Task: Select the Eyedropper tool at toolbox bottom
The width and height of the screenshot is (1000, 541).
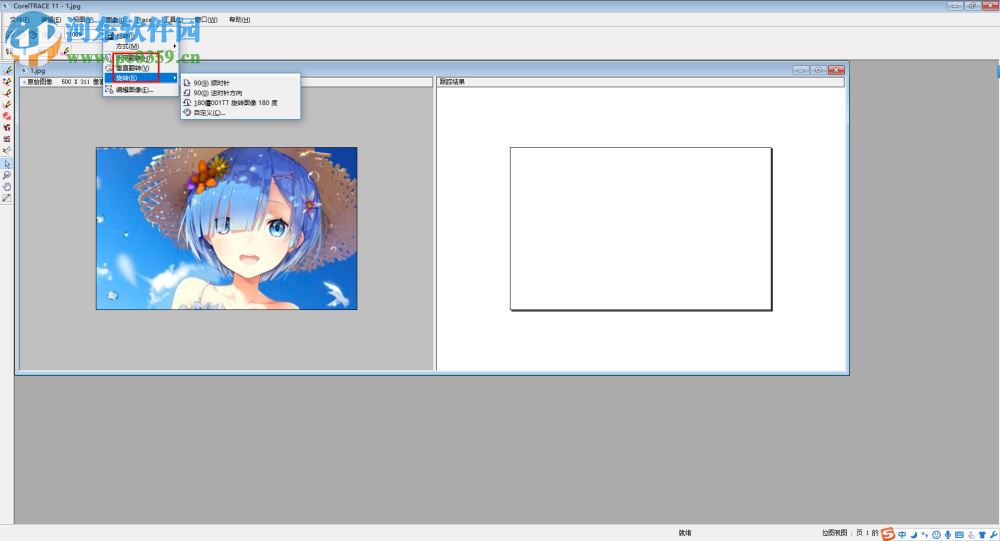Action: pyautogui.click(x=7, y=198)
